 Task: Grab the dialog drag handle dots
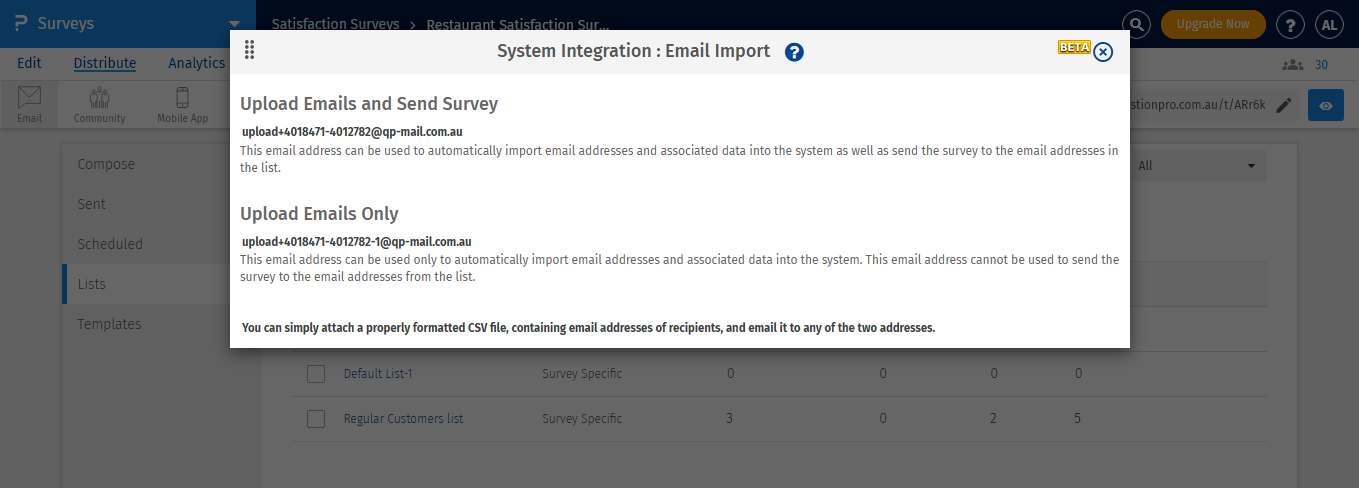coord(249,50)
